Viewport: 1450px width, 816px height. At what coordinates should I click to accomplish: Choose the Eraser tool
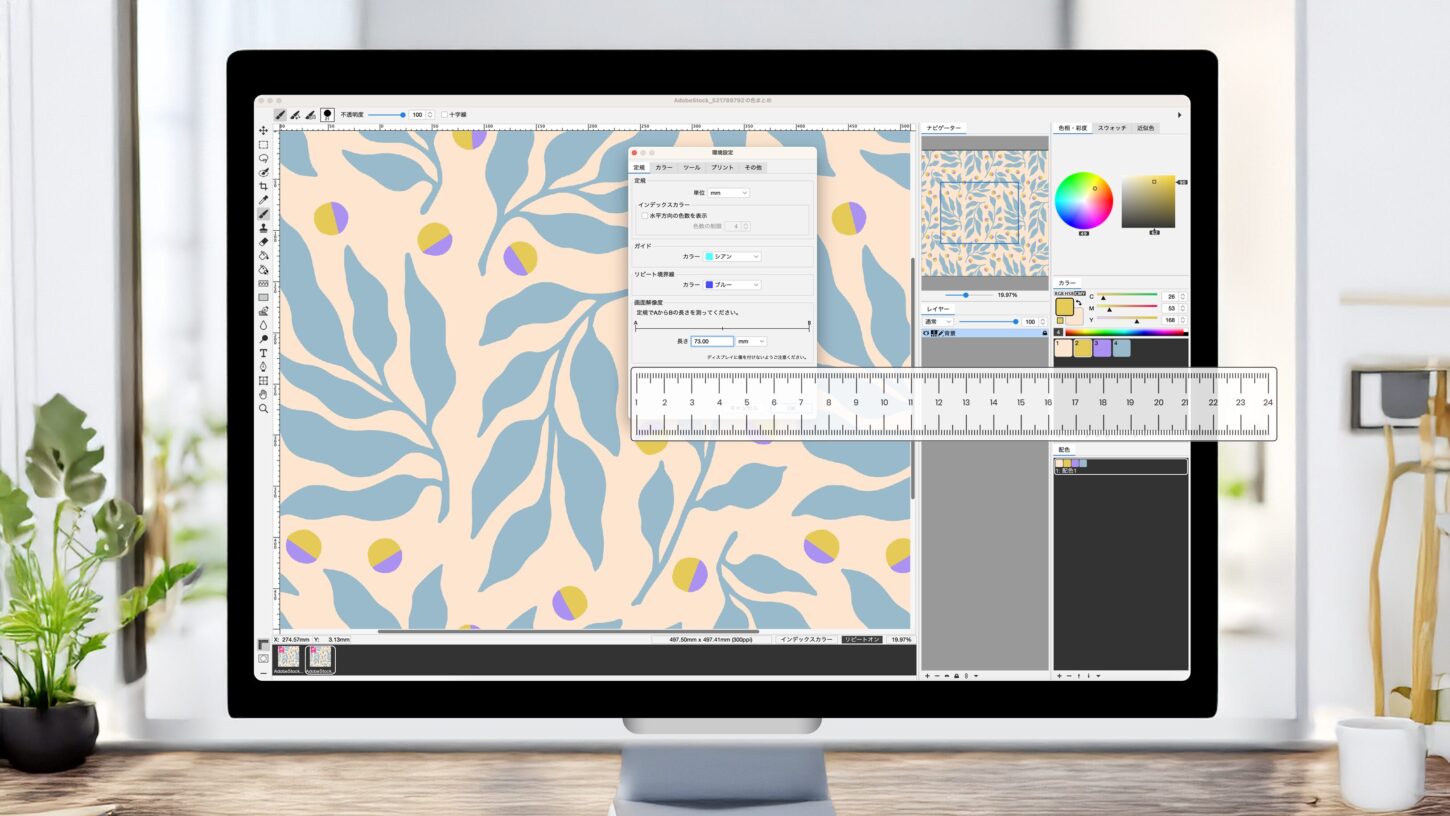coord(263,241)
